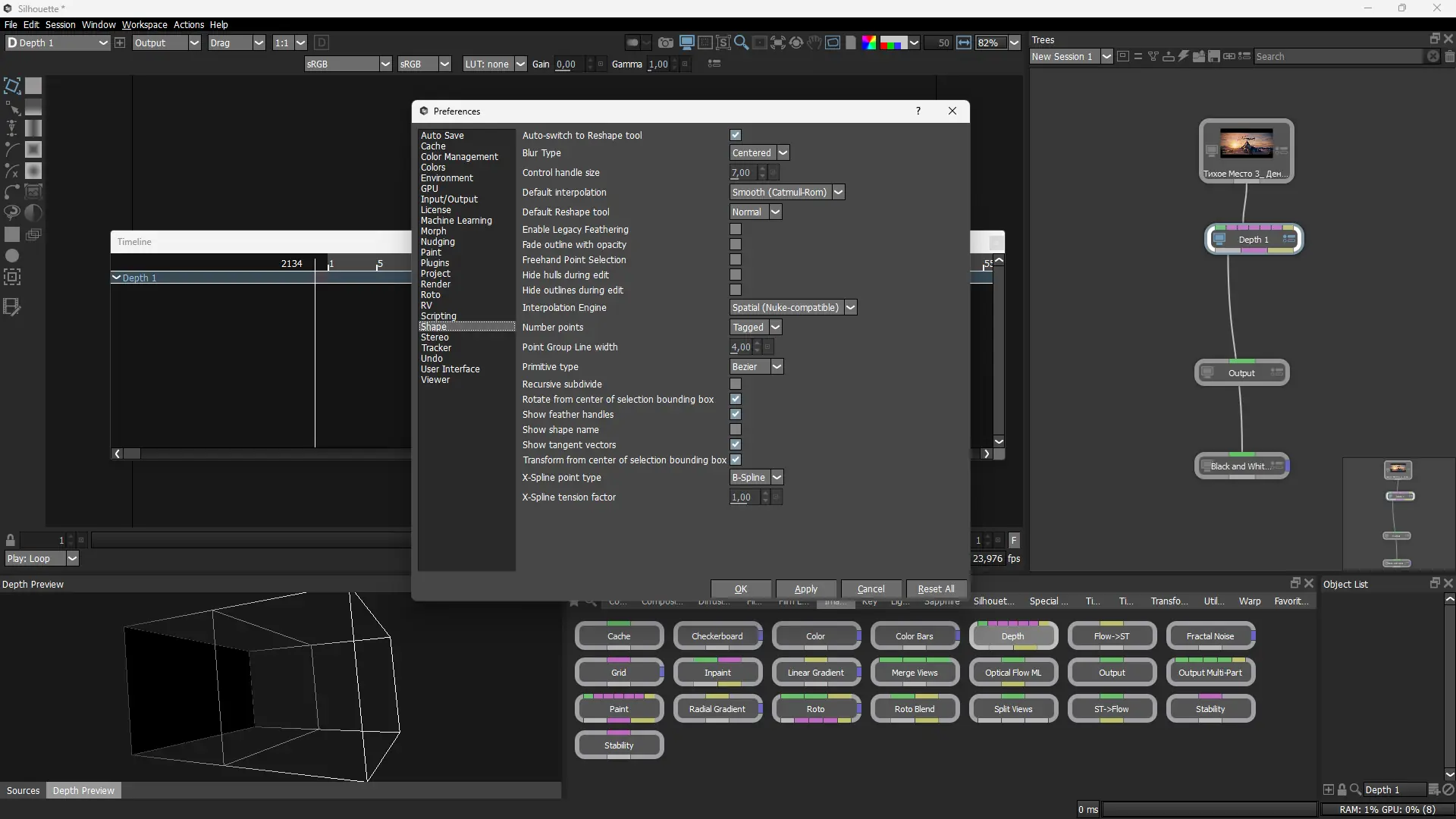Toggle the blue monitor display icon
Viewport: 1456px width, 819px height.
pos(686,43)
